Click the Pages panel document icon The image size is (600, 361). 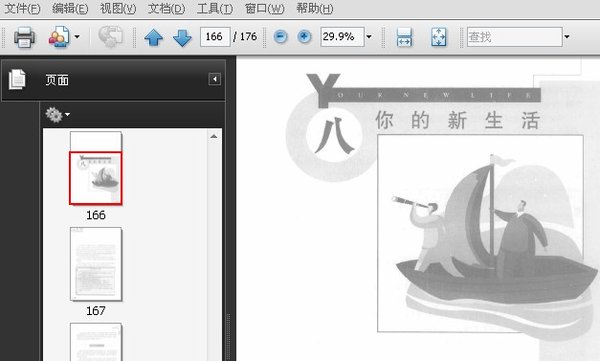click(x=17, y=79)
